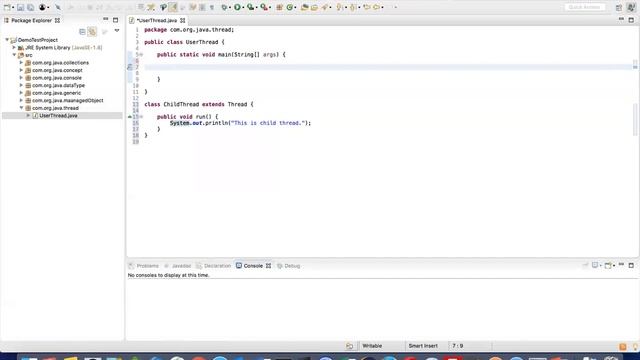Go back to previous edit location
The width and height of the screenshot is (640, 360).
[x=367, y=7]
